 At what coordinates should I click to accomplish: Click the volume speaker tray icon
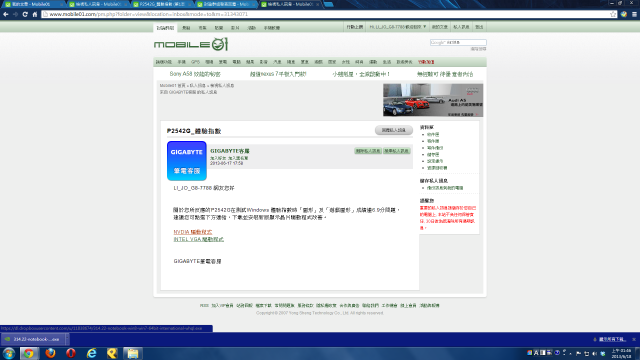(x=594, y=353)
